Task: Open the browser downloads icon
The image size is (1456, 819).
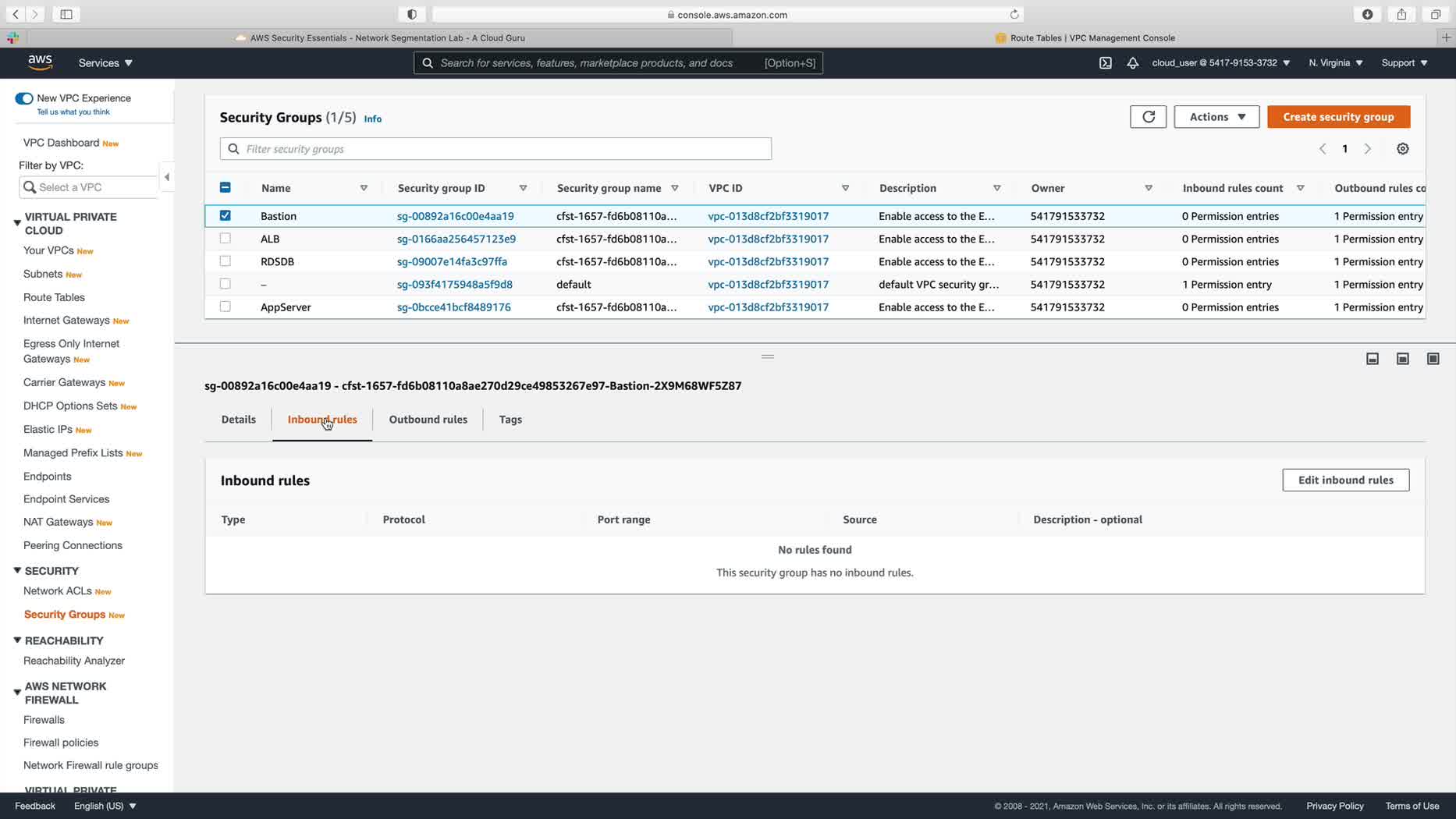Action: 1368,14
